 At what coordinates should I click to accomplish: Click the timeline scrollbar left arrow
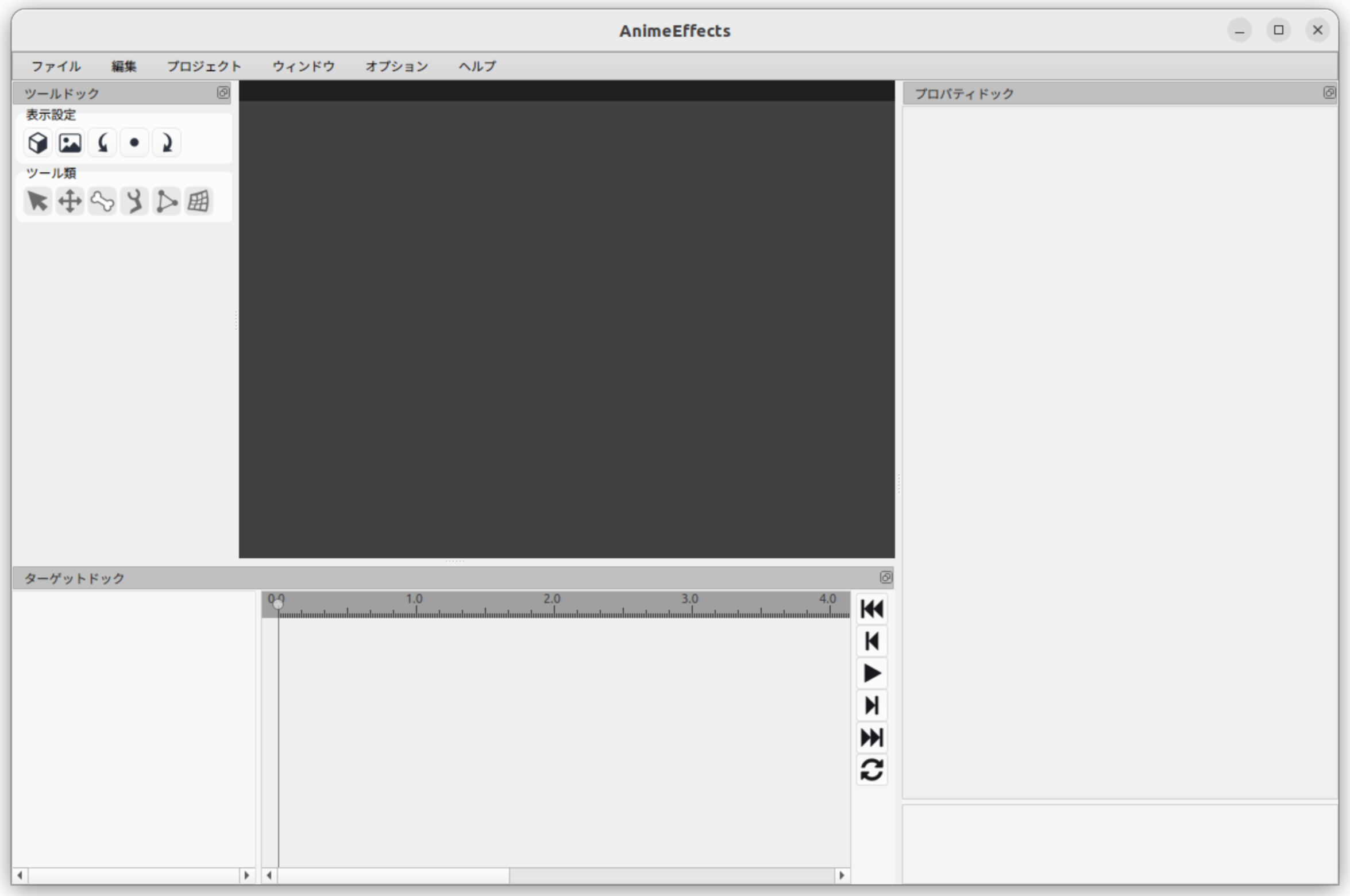pyautogui.click(x=269, y=875)
